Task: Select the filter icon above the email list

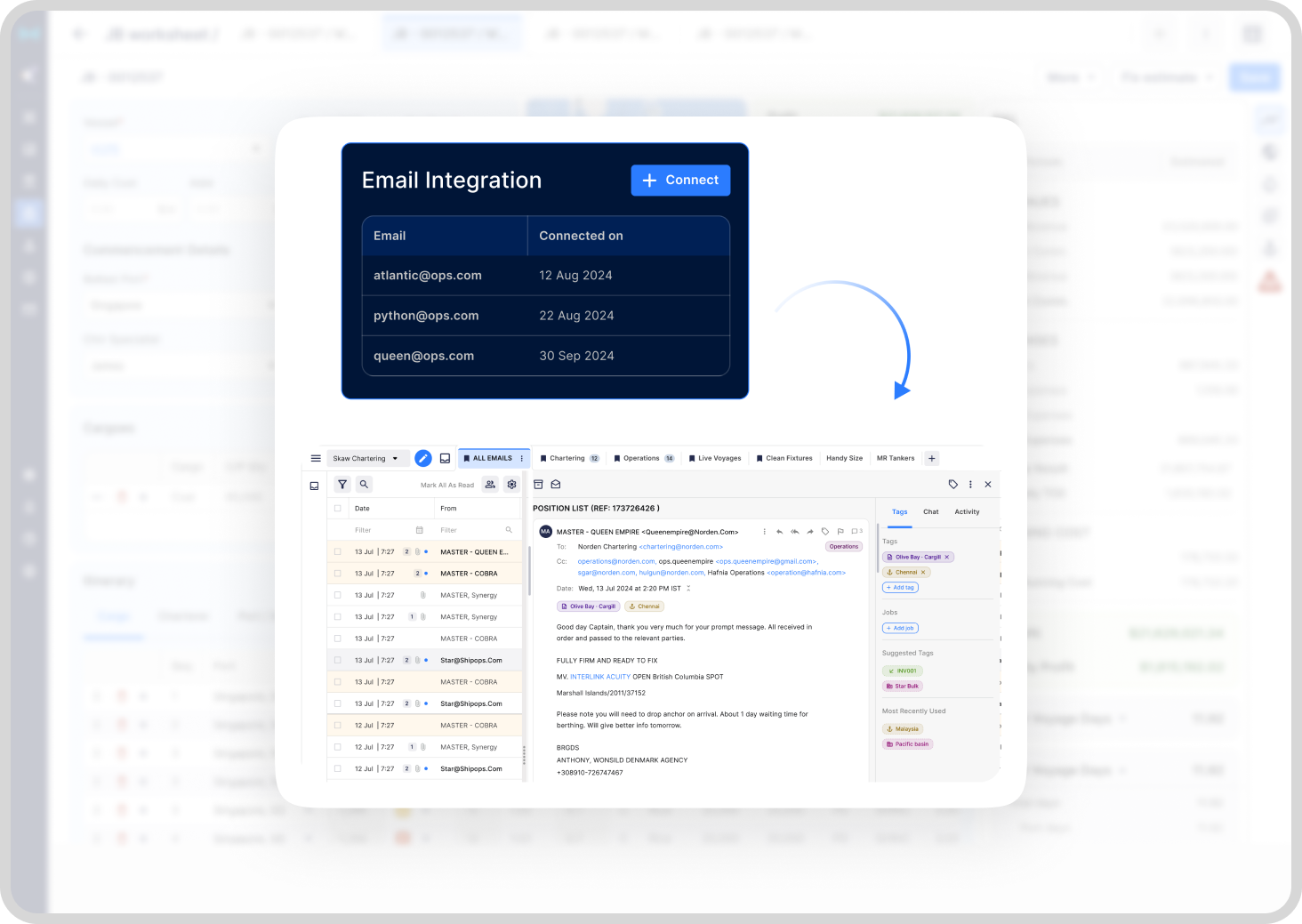Action: point(342,485)
